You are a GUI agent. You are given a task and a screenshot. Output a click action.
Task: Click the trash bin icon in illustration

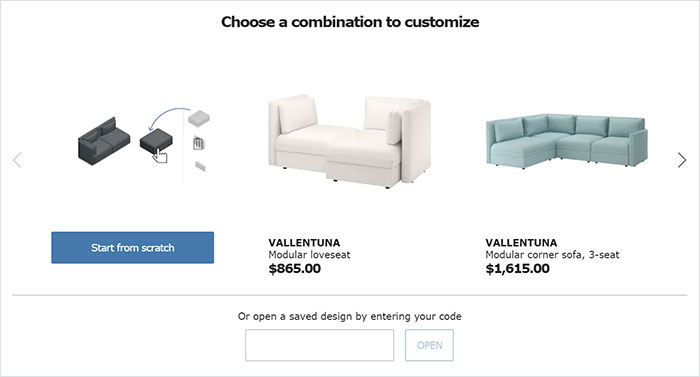tap(198, 143)
